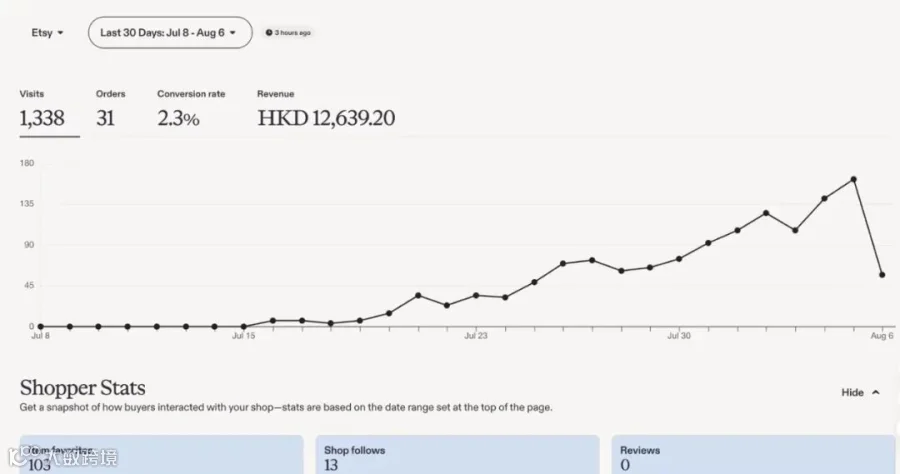The height and width of the screenshot is (474, 900).
Task: Click the Shopper Stats heading
Action: click(83, 388)
